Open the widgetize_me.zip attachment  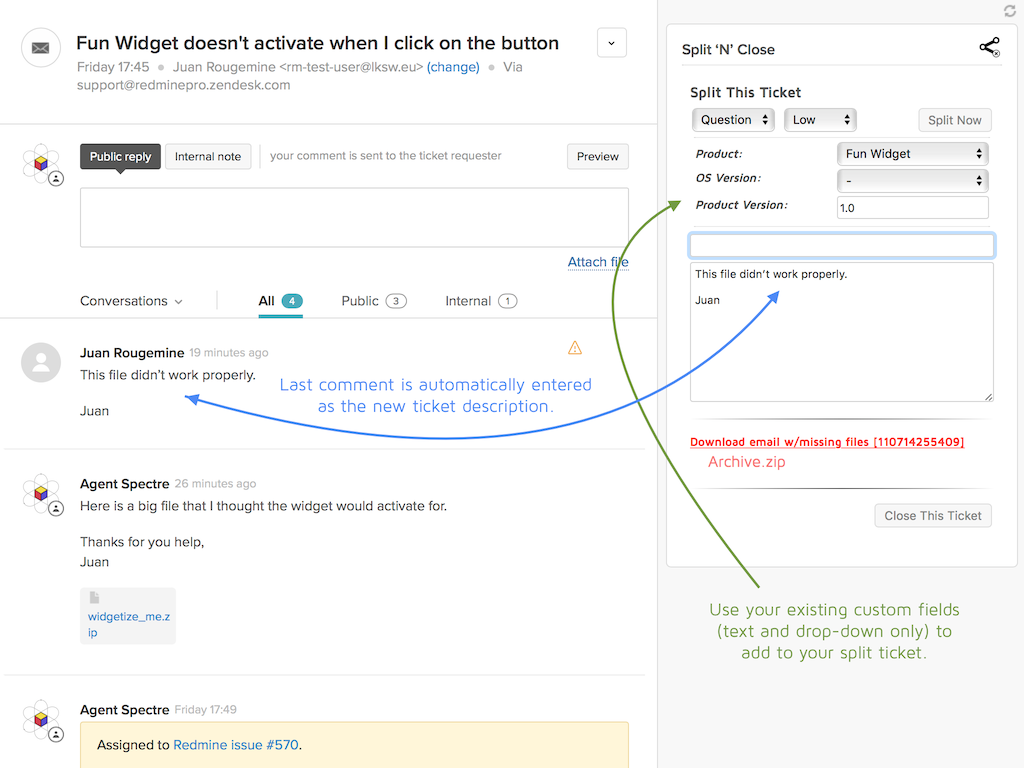(x=128, y=623)
